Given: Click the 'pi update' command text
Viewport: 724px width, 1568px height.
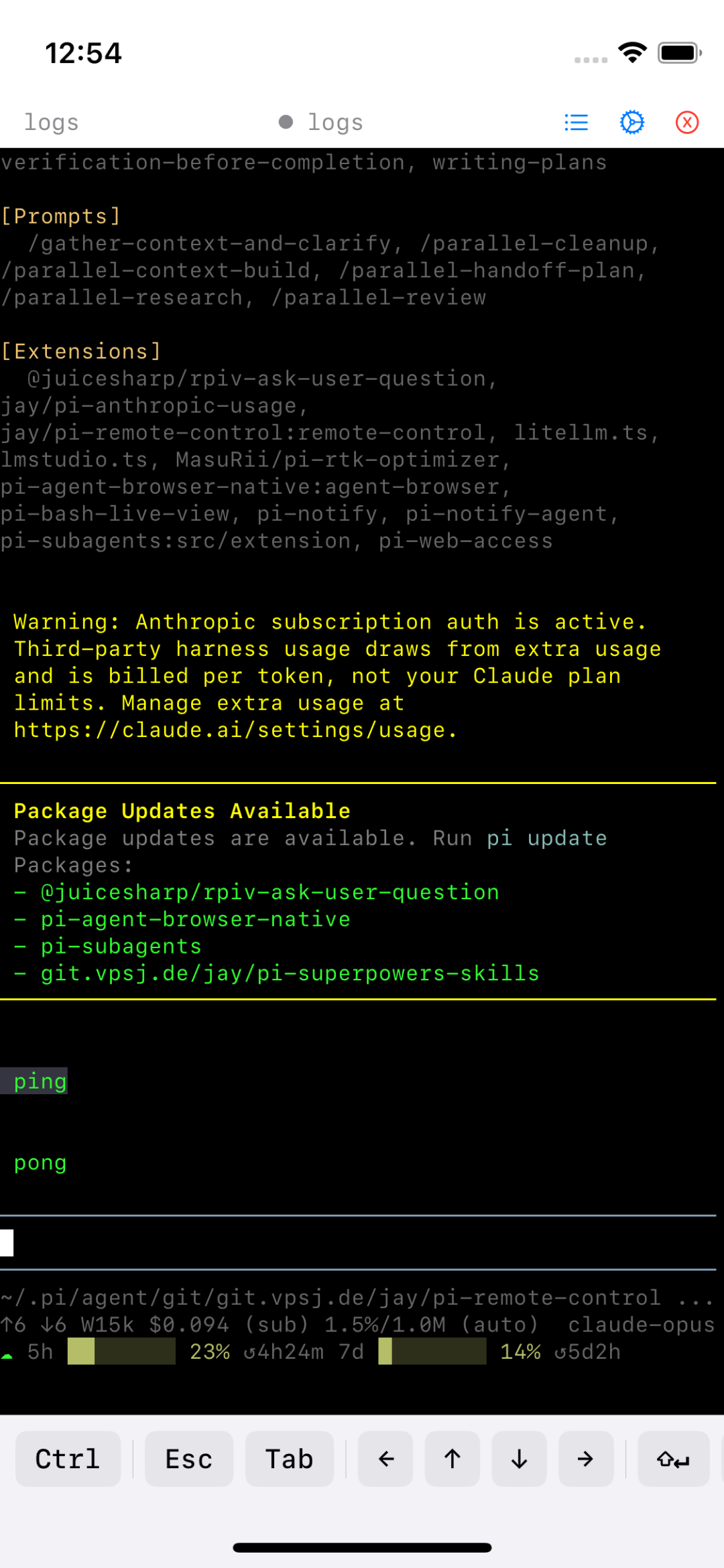Looking at the screenshot, I should pyautogui.click(x=546, y=838).
